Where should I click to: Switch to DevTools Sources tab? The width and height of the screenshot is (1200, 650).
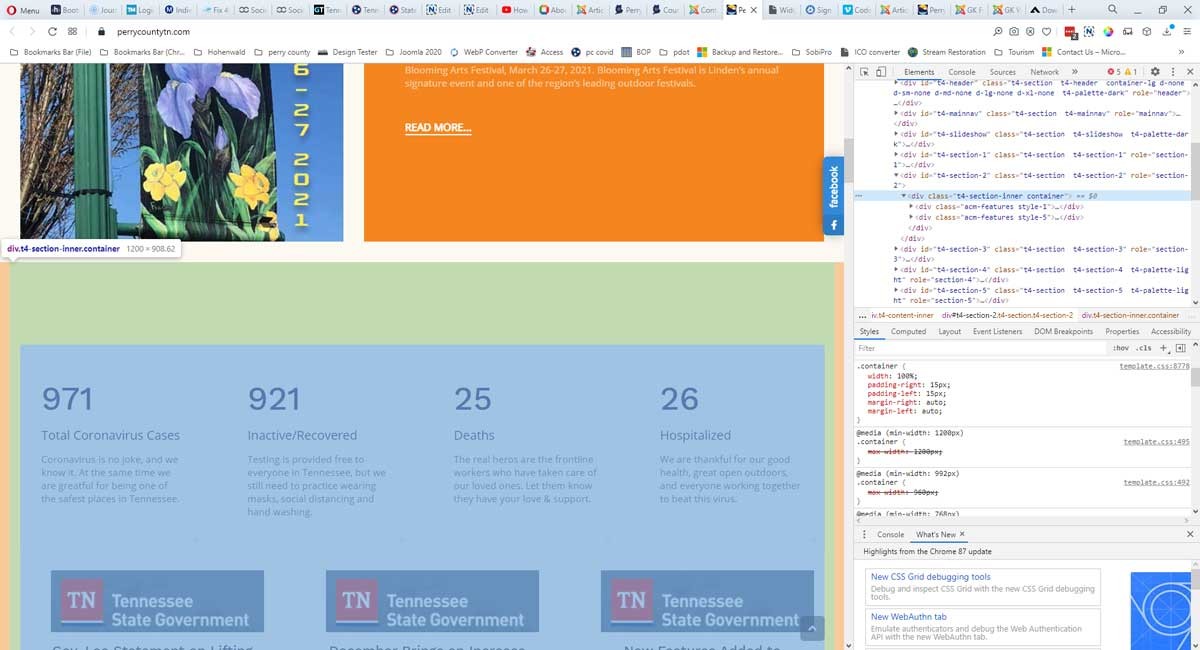pyautogui.click(x=1003, y=72)
